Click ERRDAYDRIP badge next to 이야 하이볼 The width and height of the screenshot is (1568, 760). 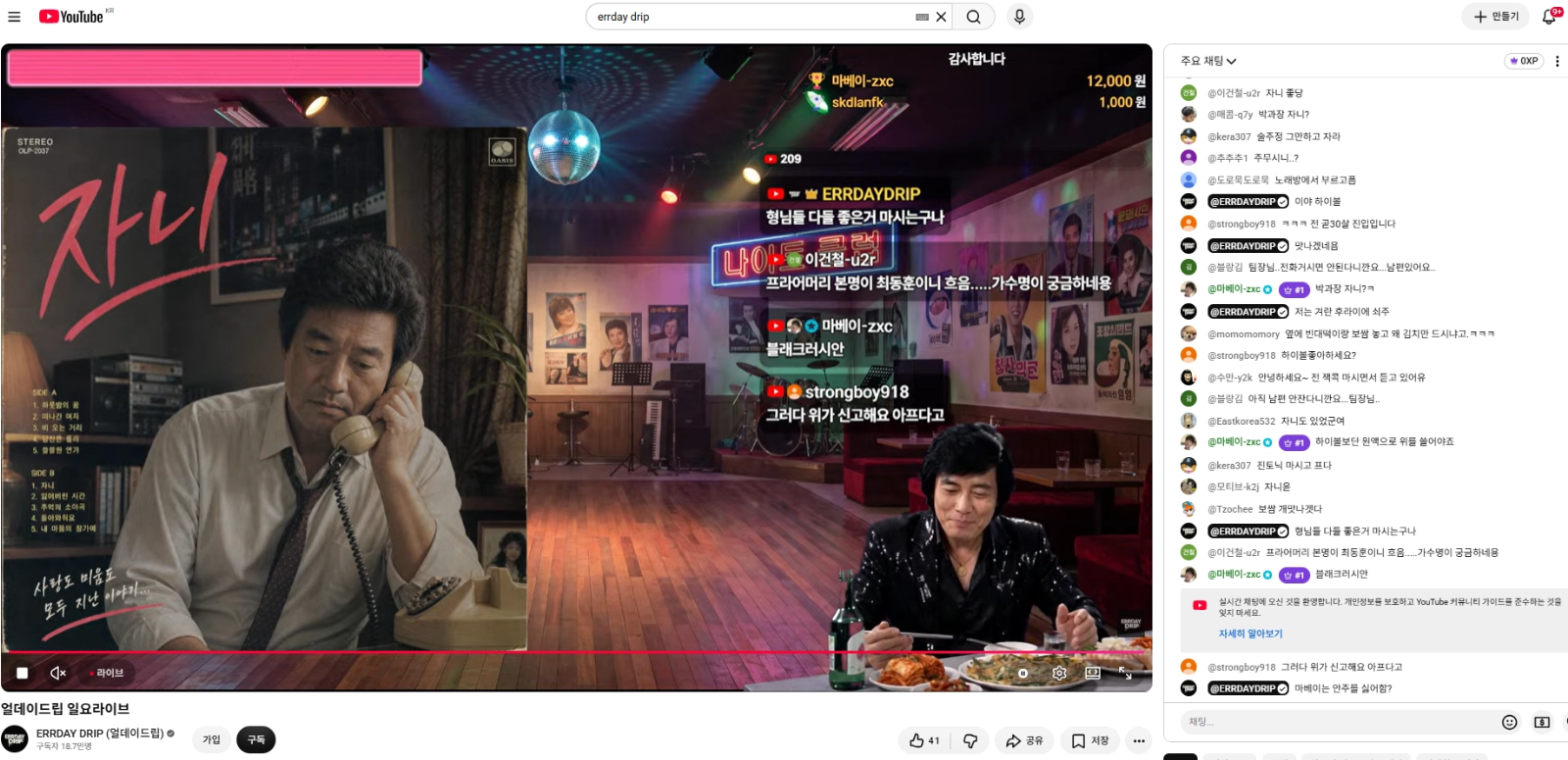[1248, 201]
